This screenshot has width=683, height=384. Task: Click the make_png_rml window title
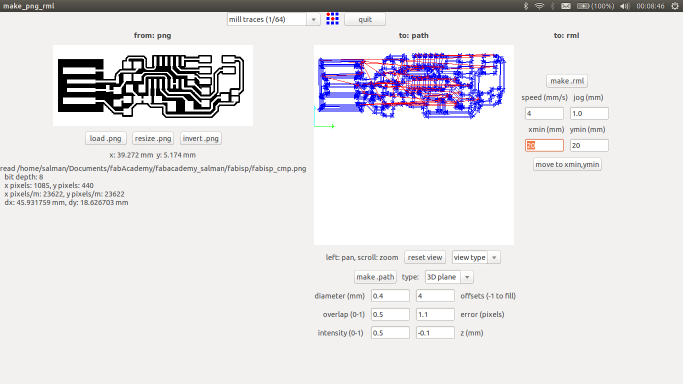(x=29, y=6)
